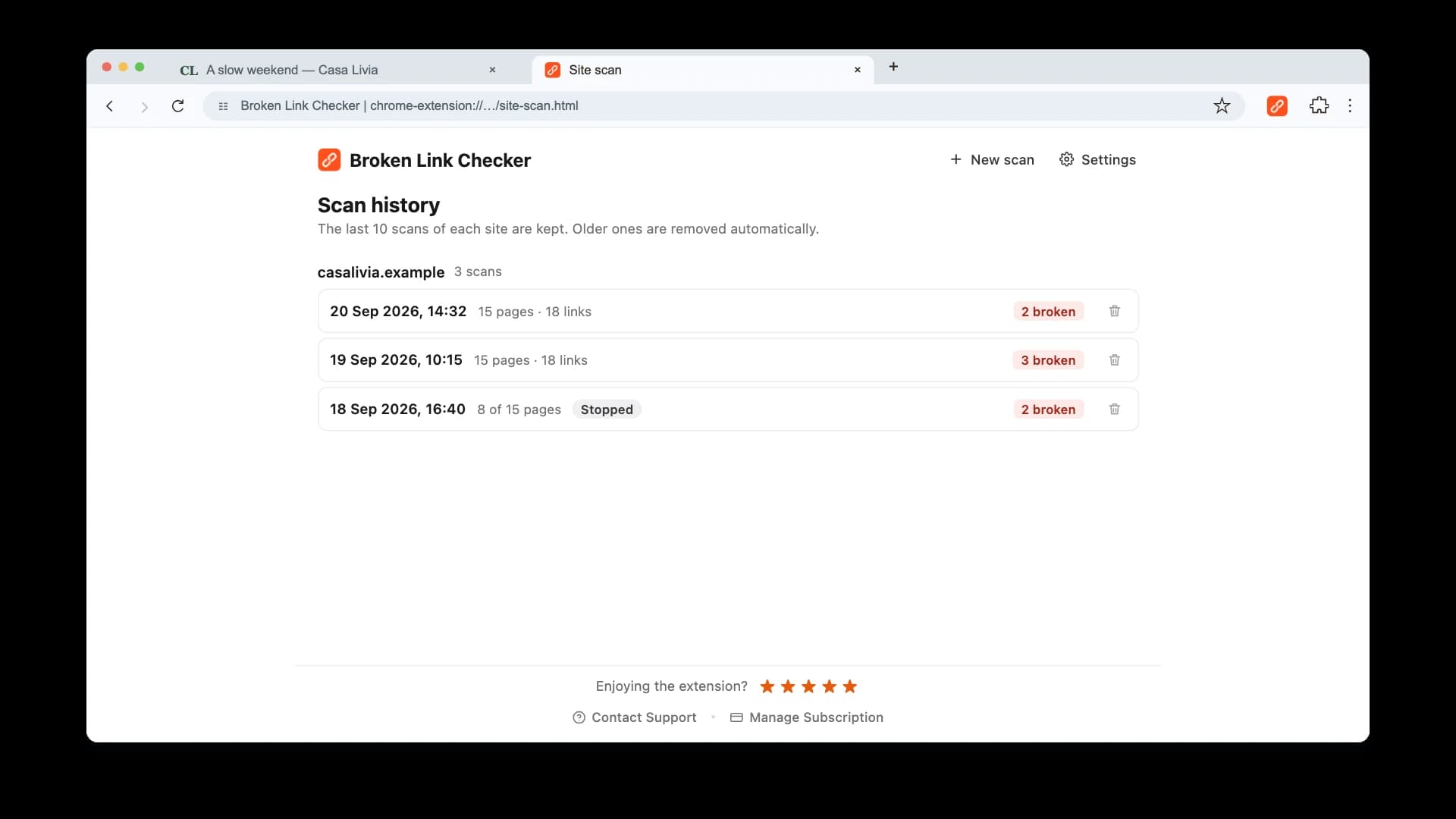This screenshot has height=819, width=1456.
Task: Delete the stopped 18 Sep 2026 scan
Action: [1114, 409]
